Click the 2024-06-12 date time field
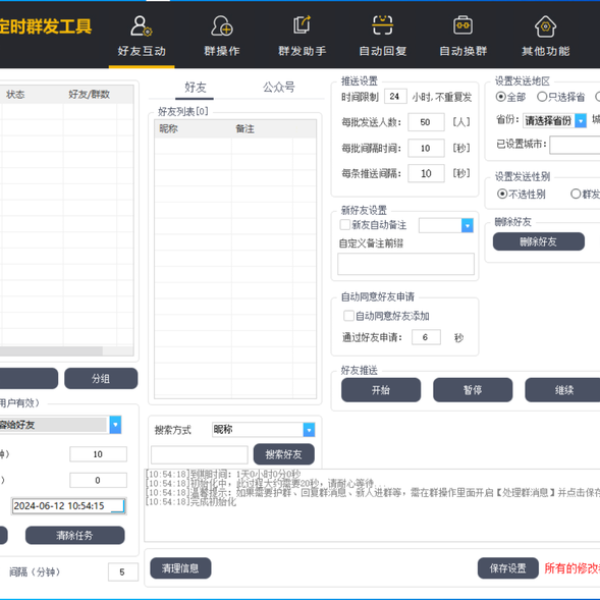 [x=70, y=506]
